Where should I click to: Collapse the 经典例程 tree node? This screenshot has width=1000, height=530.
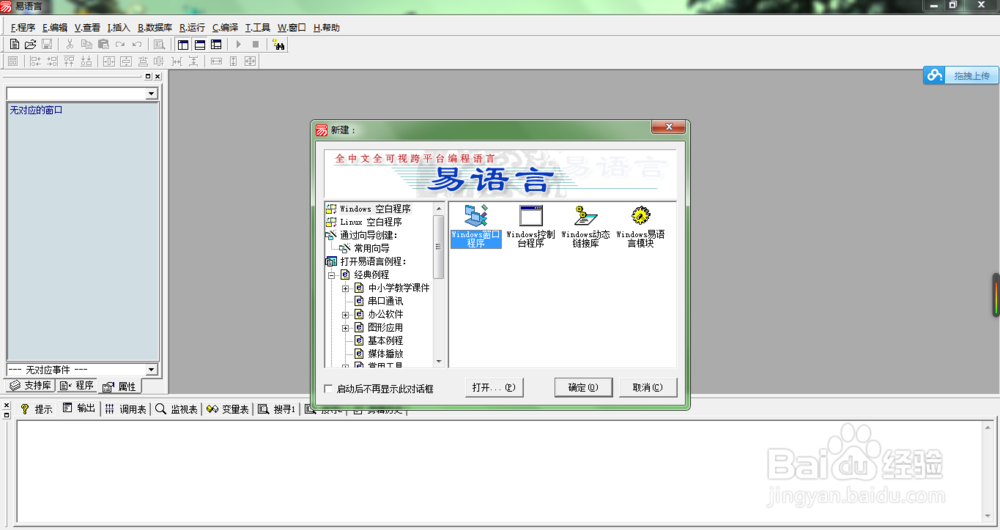332,276
